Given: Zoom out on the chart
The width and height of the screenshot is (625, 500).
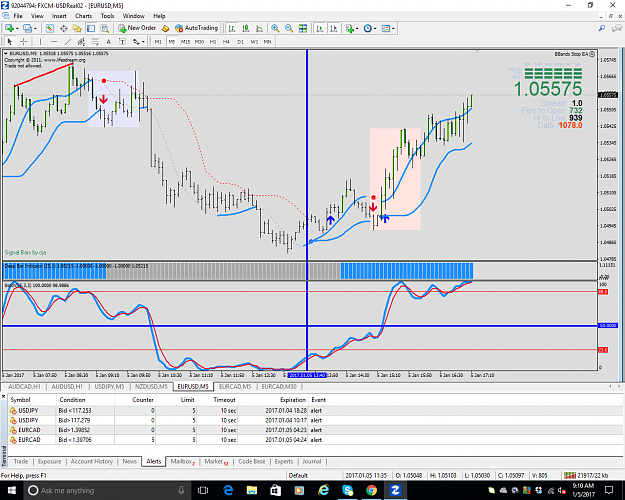Looking at the screenshot, I should [x=289, y=28].
